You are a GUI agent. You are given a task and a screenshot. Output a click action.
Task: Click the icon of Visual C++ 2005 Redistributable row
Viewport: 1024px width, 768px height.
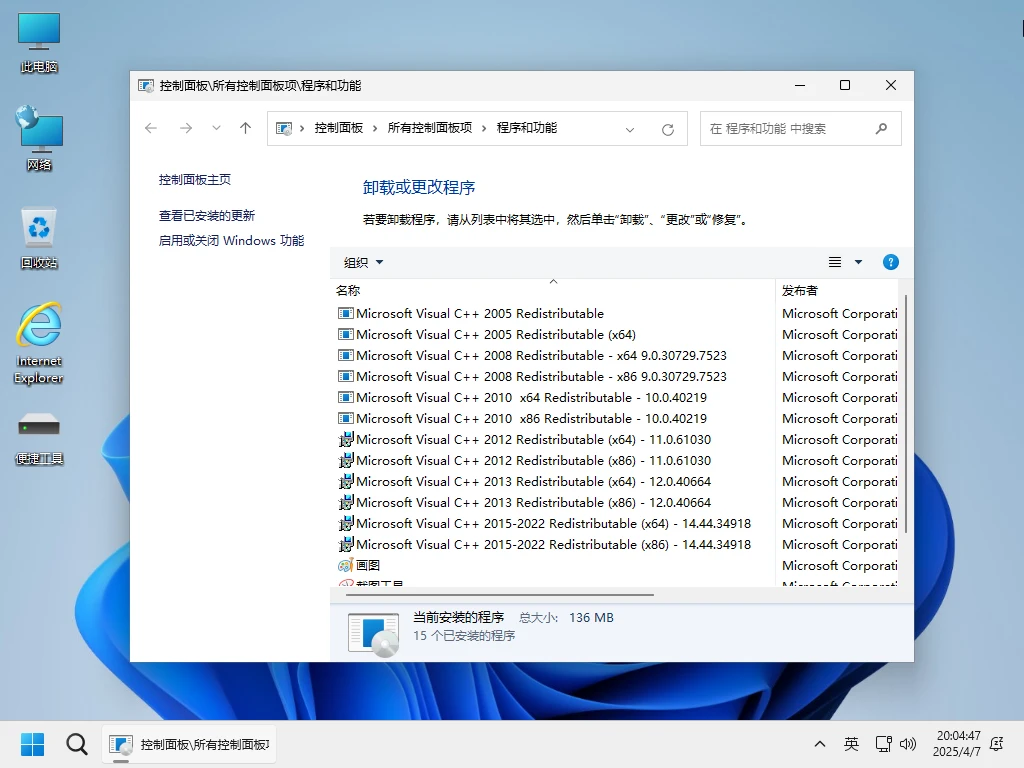click(x=345, y=313)
